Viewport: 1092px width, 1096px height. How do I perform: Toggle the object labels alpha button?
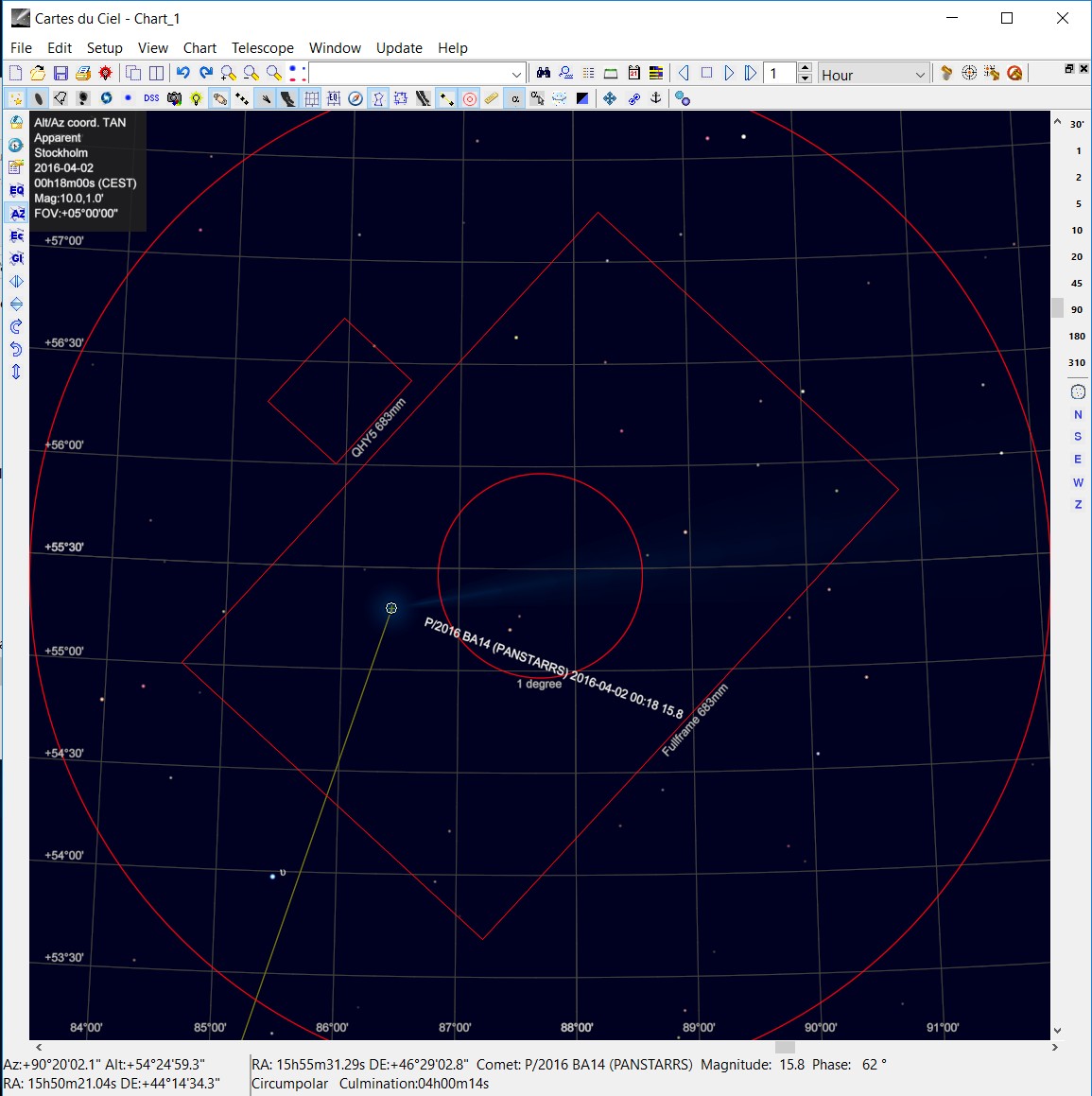click(514, 98)
